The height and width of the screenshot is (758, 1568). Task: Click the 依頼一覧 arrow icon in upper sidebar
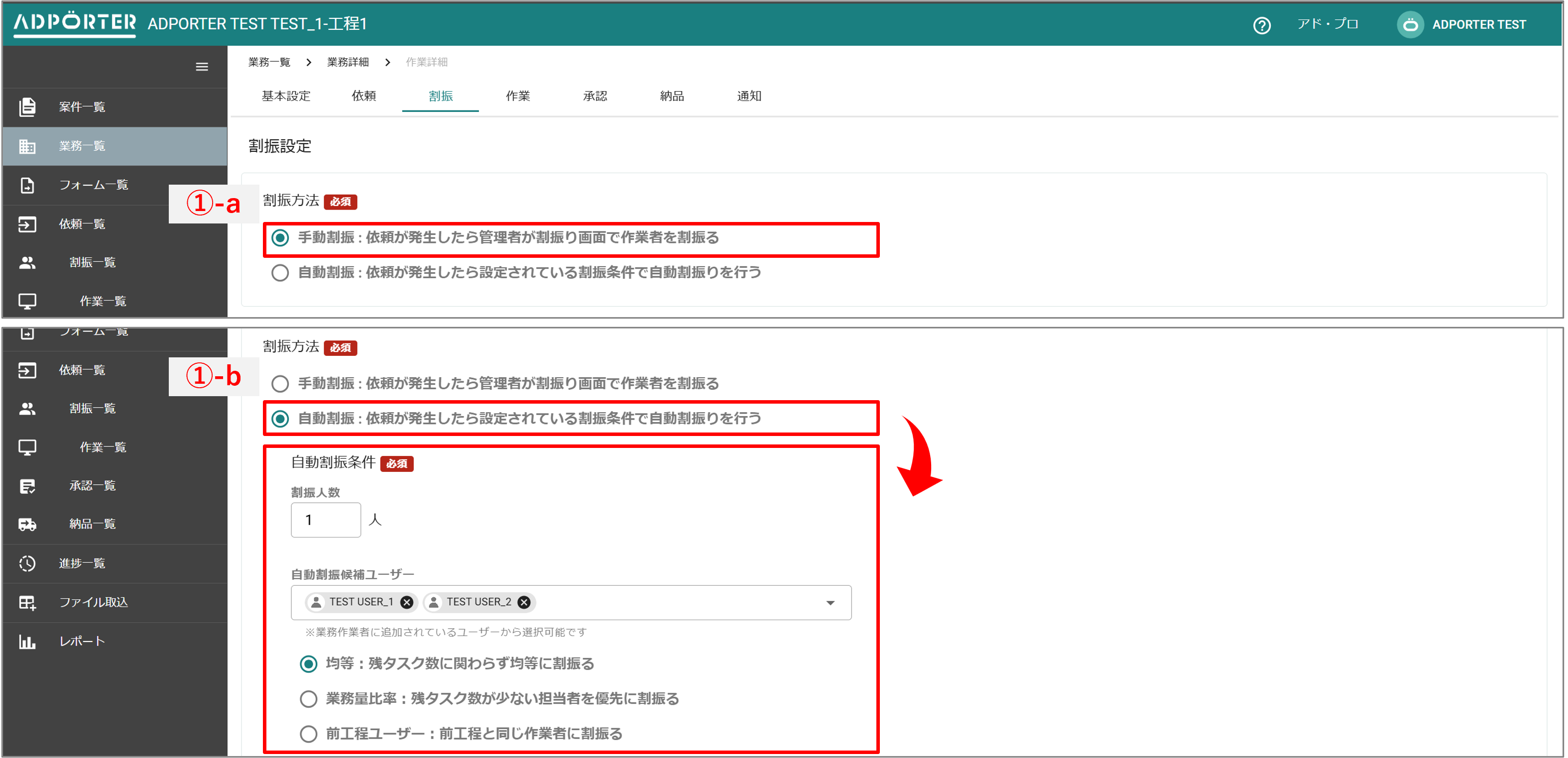coord(27,224)
